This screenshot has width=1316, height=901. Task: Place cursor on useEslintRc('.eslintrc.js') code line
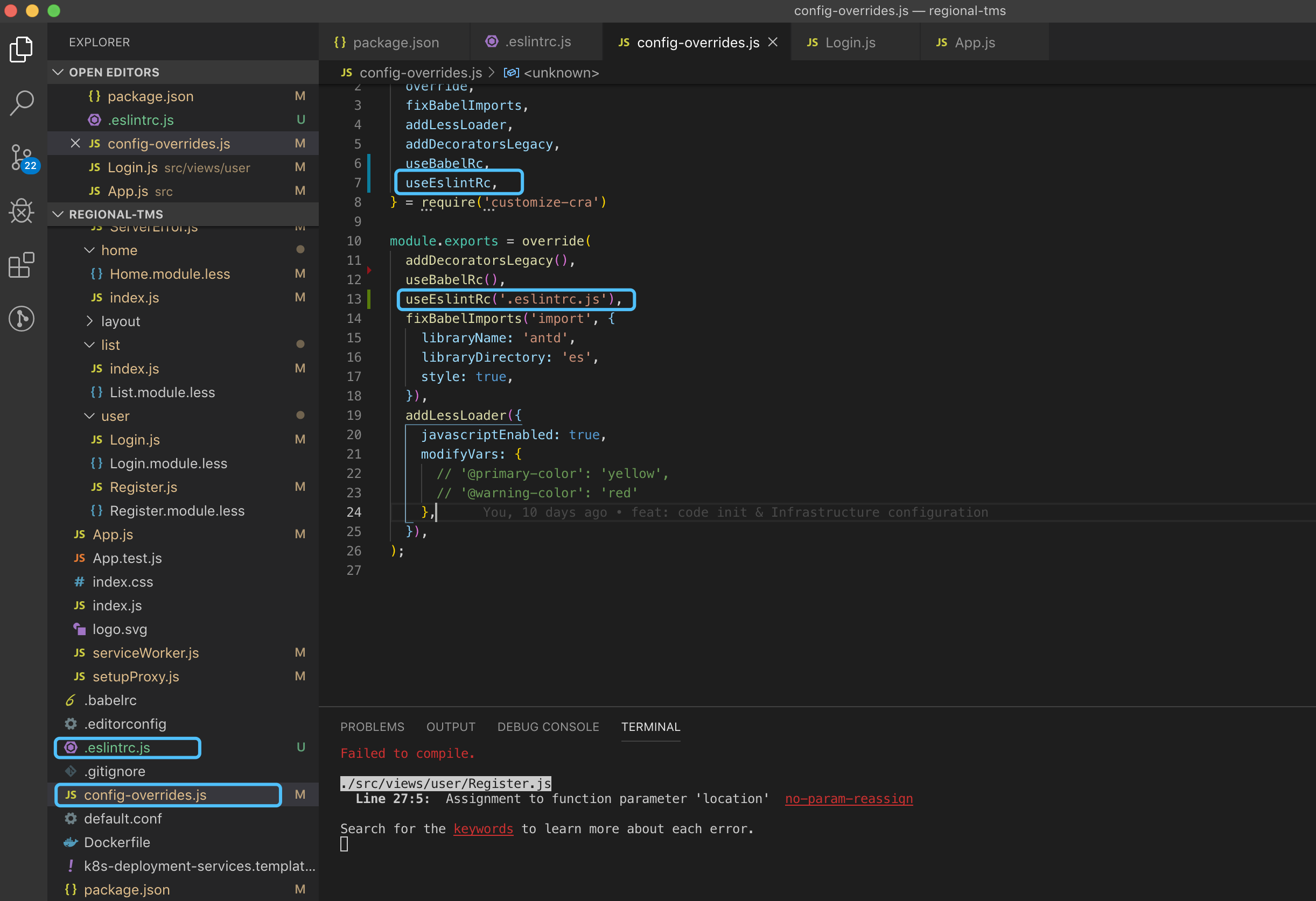[514, 299]
